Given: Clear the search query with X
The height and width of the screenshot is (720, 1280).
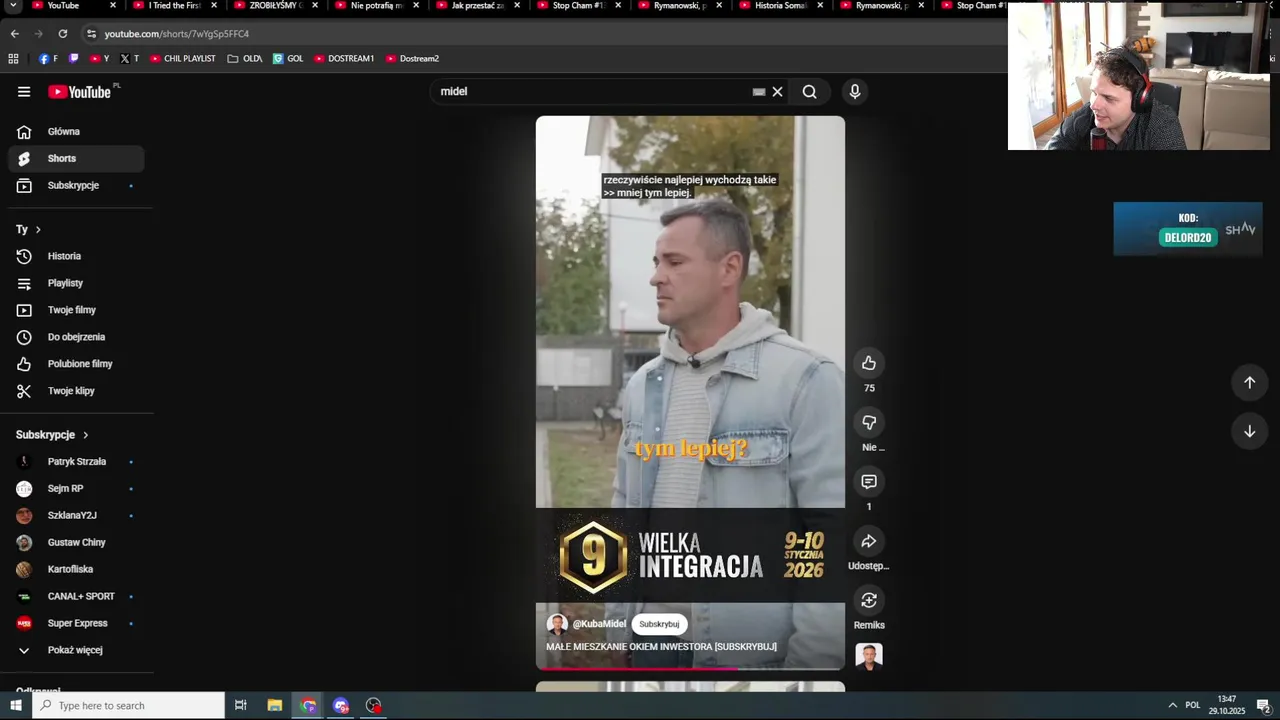Looking at the screenshot, I should [x=777, y=92].
